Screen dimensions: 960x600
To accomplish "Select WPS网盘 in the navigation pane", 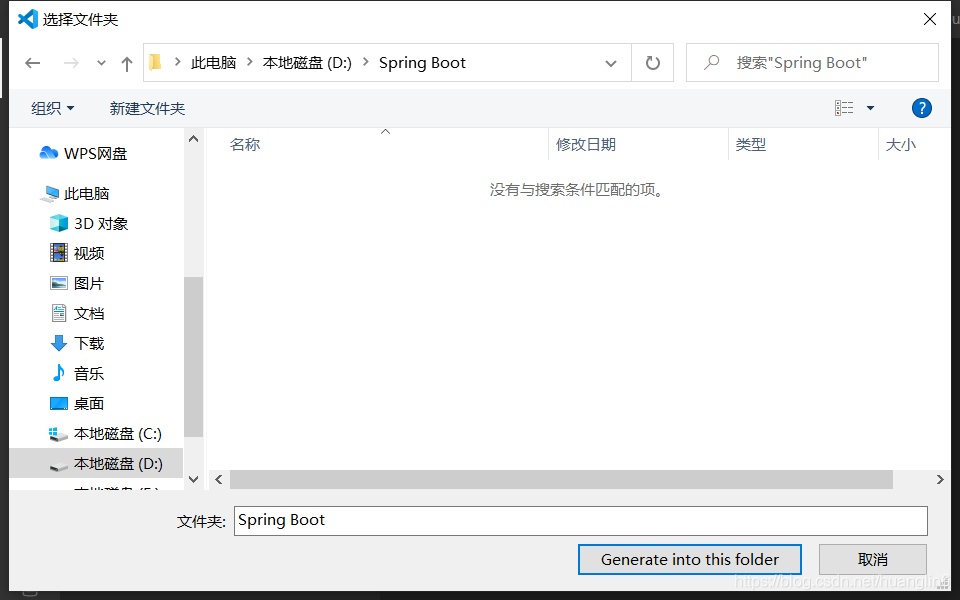I will click(x=83, y=153).
